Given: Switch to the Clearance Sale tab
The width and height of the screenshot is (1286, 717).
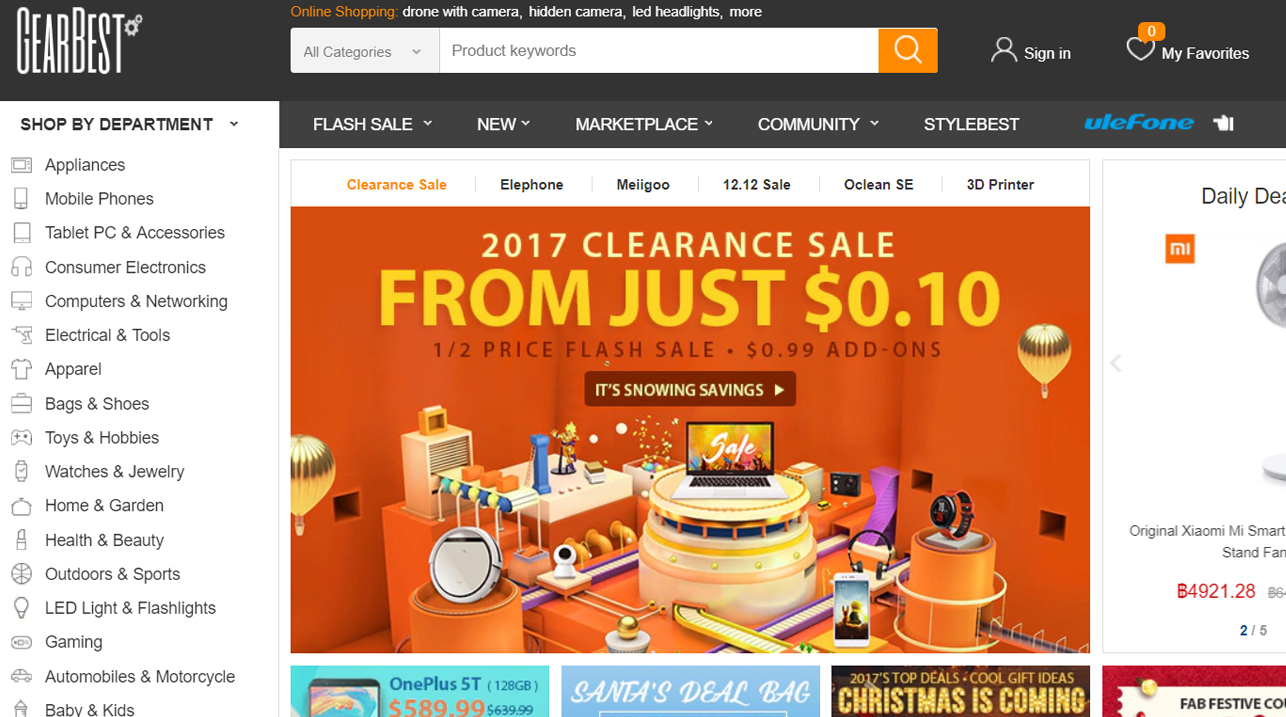Looking at the screenshot, I should [397, 184].
